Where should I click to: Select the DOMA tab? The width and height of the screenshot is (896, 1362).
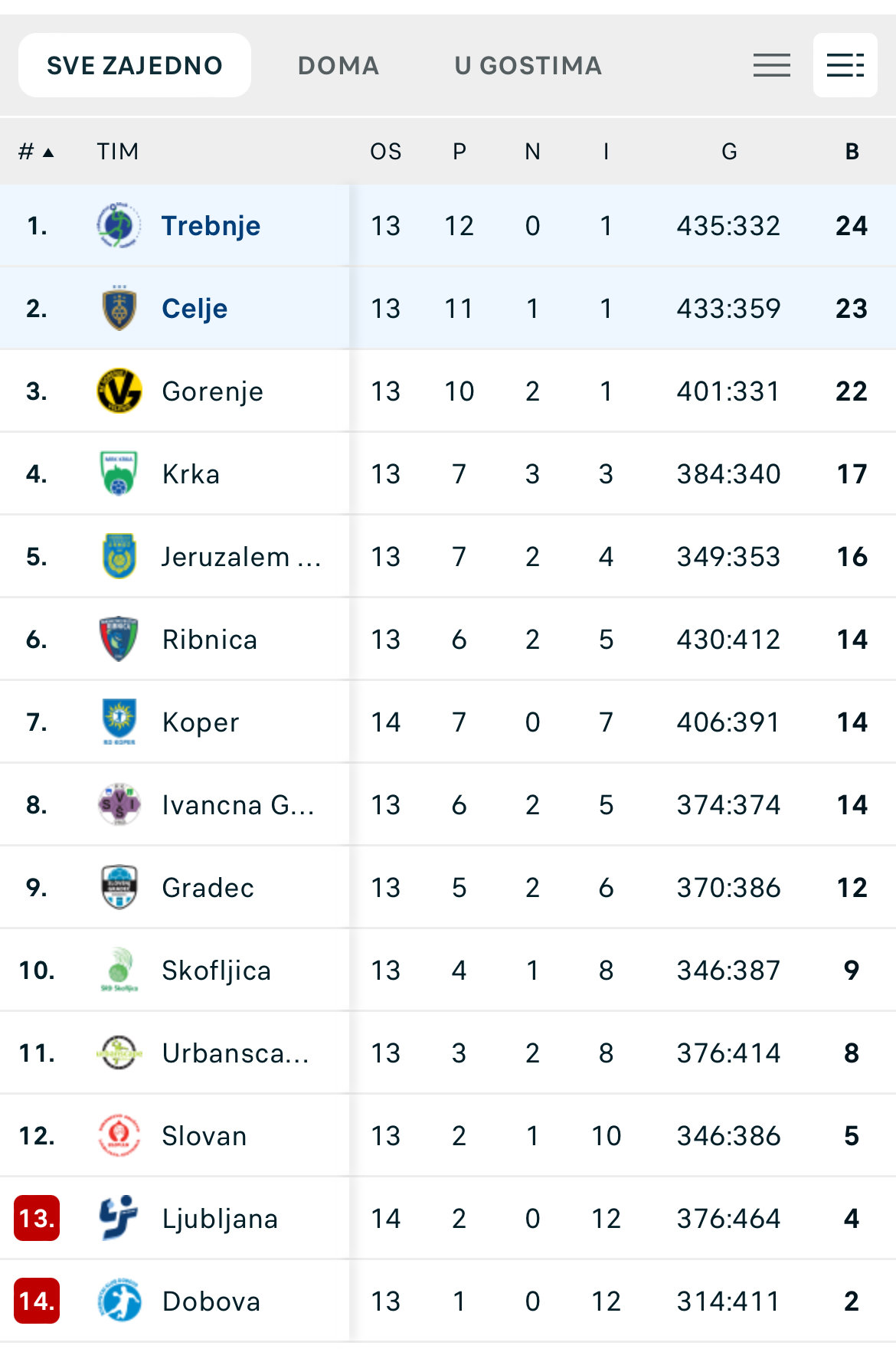[338, 66]
